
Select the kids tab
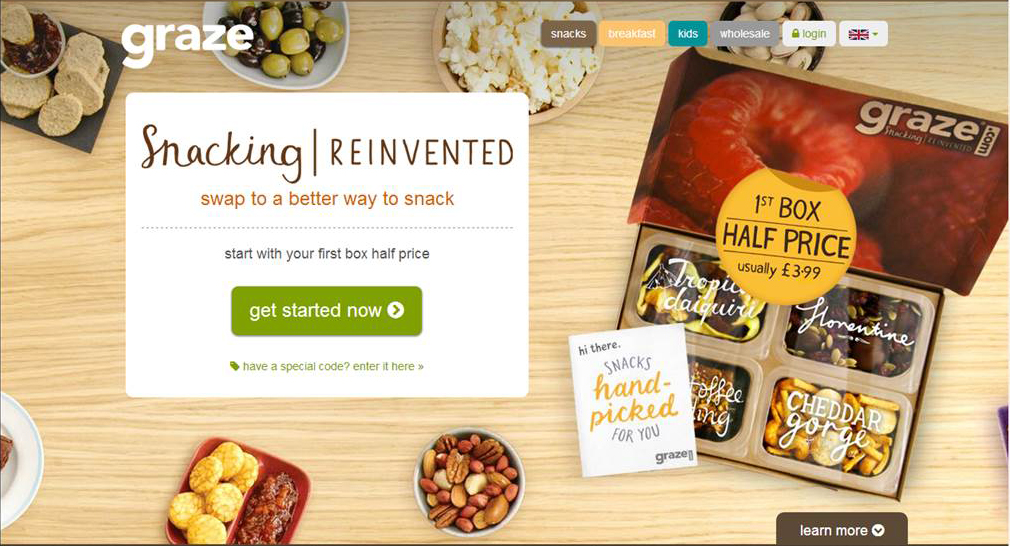[687, 33]
